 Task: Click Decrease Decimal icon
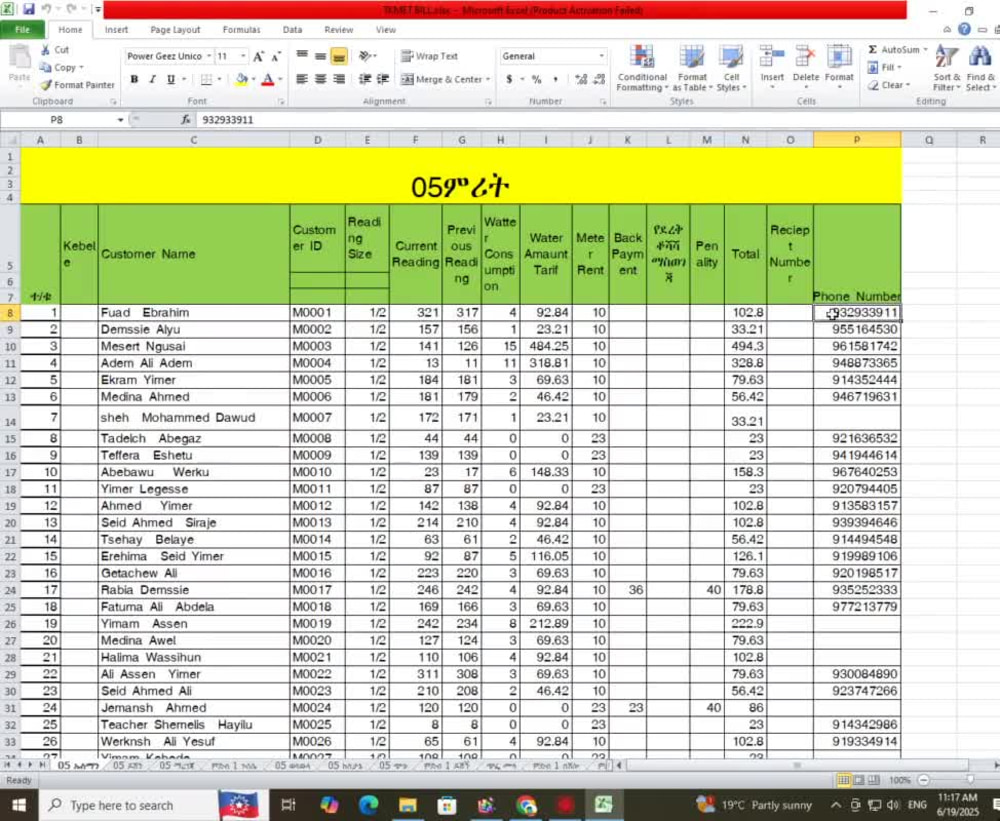(599, 79)
